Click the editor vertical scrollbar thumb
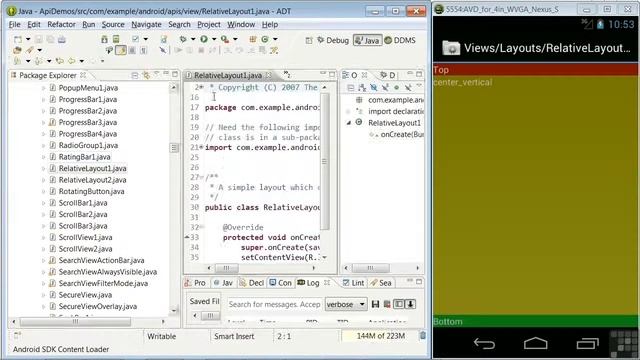 tap(324, 161)
